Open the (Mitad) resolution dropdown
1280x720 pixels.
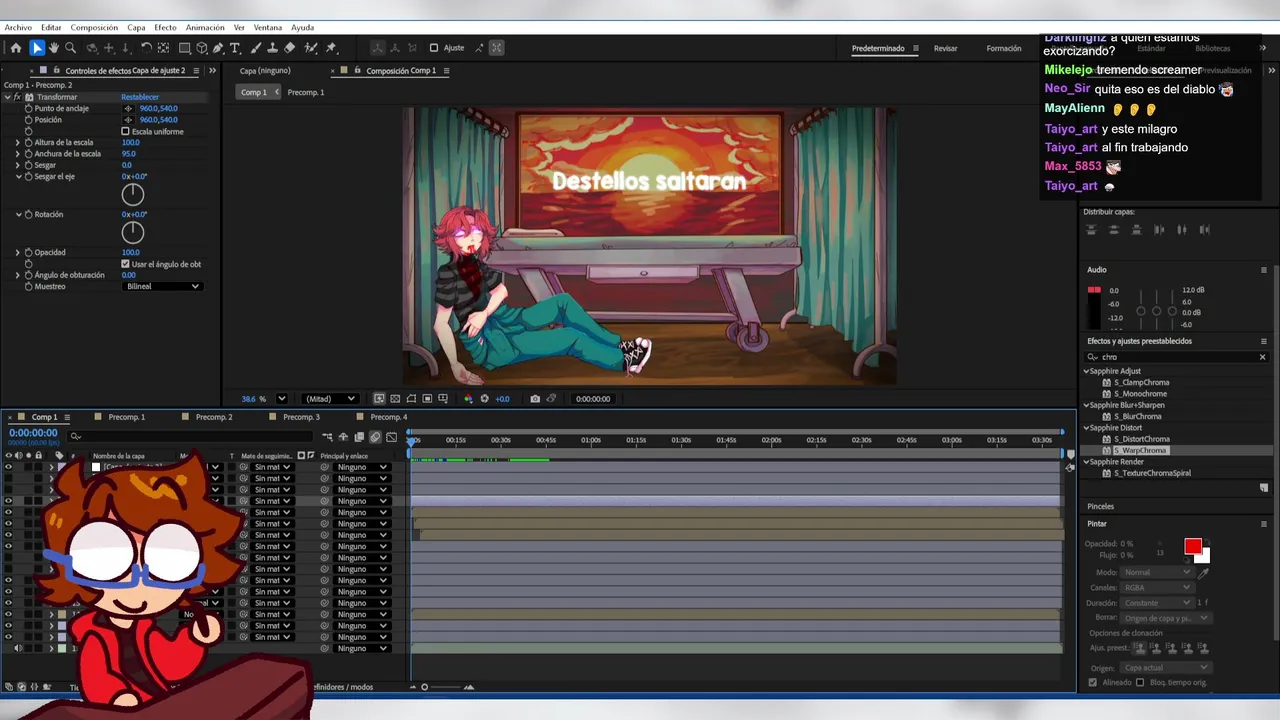[330, 399]
